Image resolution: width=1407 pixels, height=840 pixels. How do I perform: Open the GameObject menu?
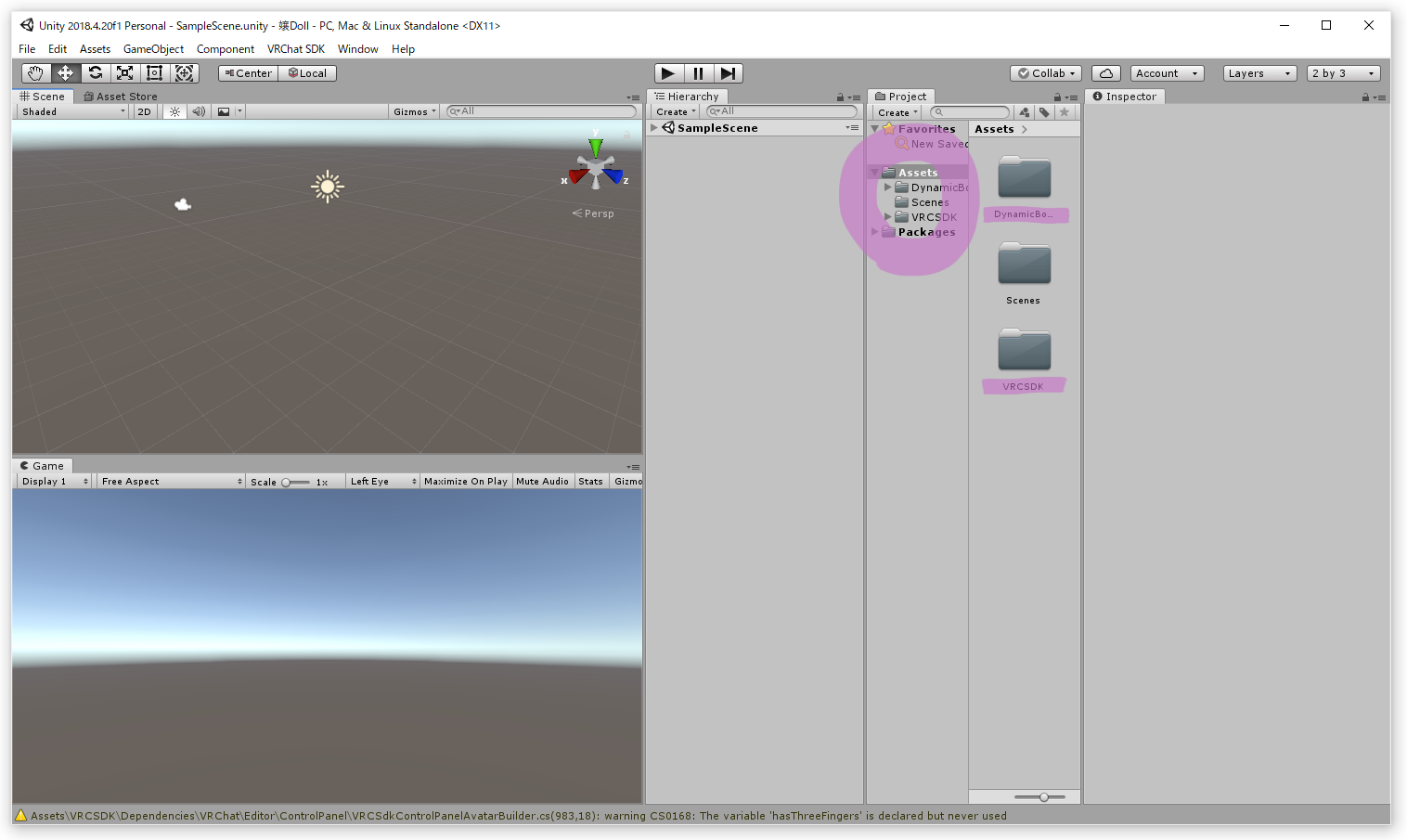pyautogui.click(x=153, y=49)
